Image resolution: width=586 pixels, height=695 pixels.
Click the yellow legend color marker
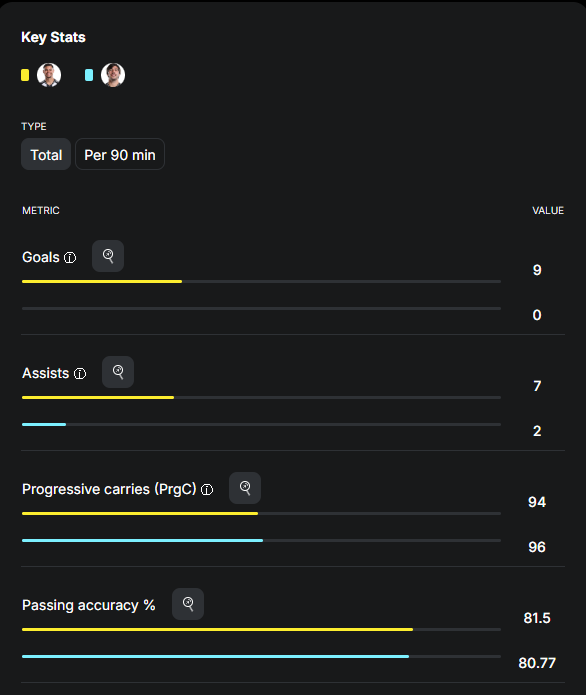[25, 75]
